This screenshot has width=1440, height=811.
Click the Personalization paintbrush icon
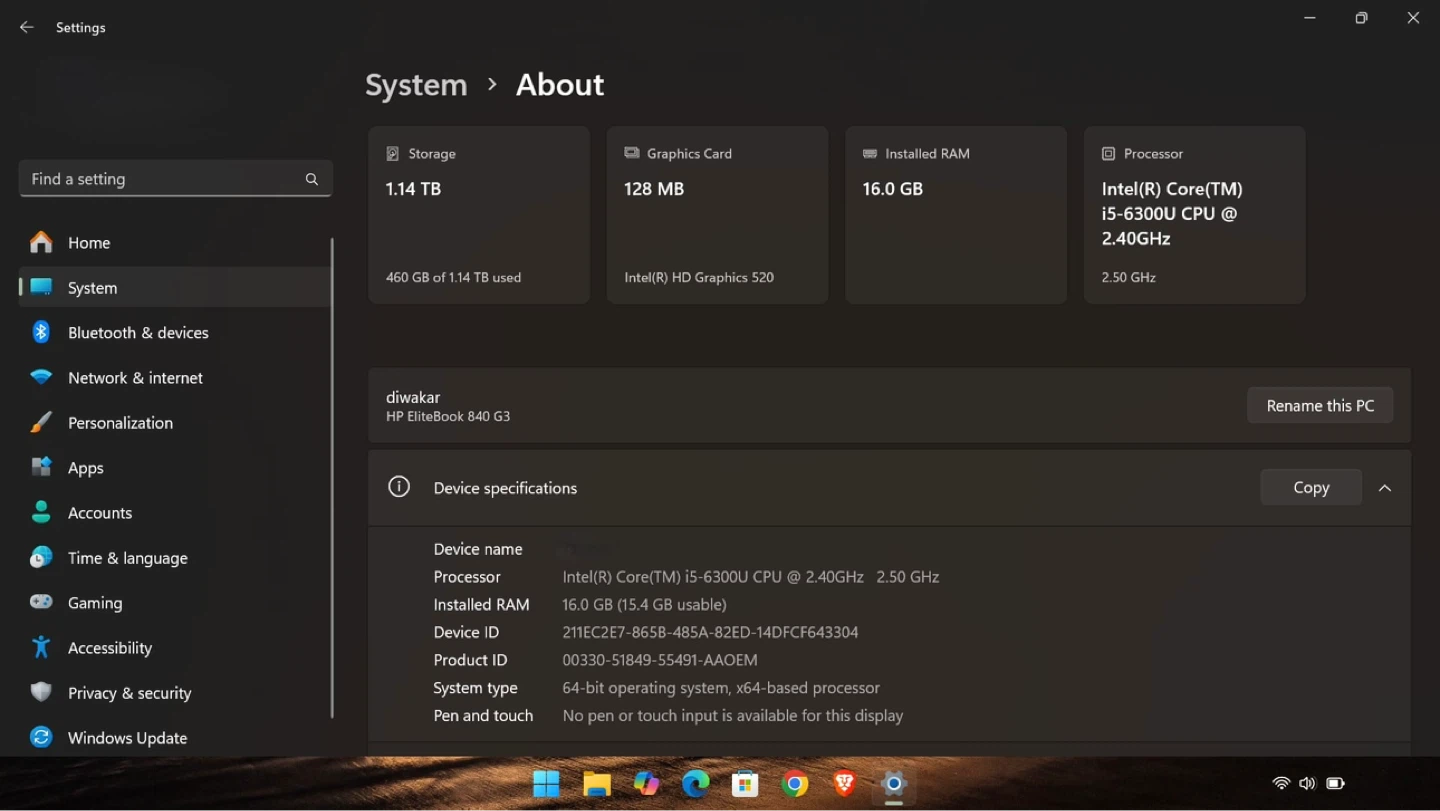(x=41, y=422)
